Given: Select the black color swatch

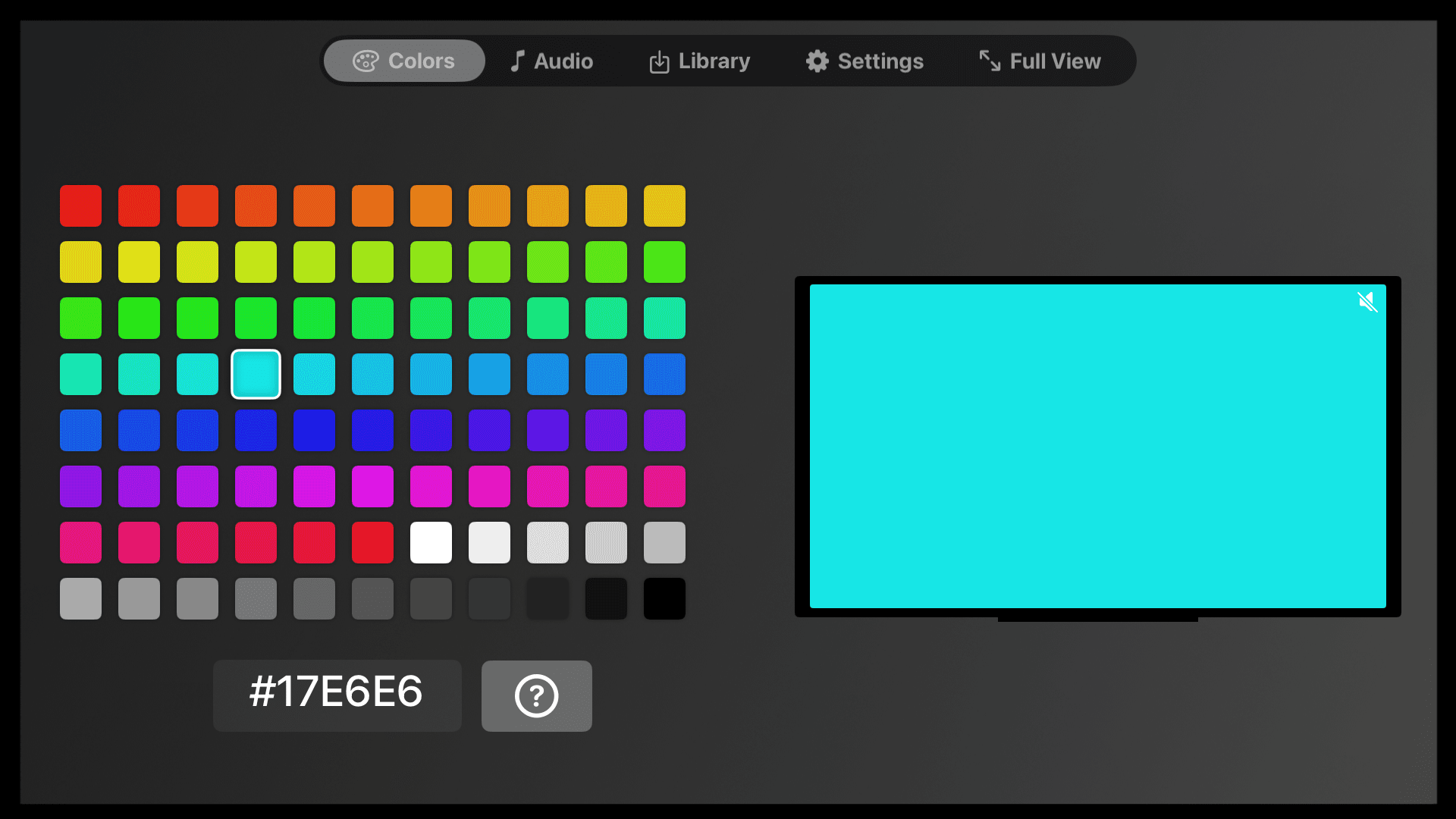Looking at the screenshot, I should pos(664,598).
